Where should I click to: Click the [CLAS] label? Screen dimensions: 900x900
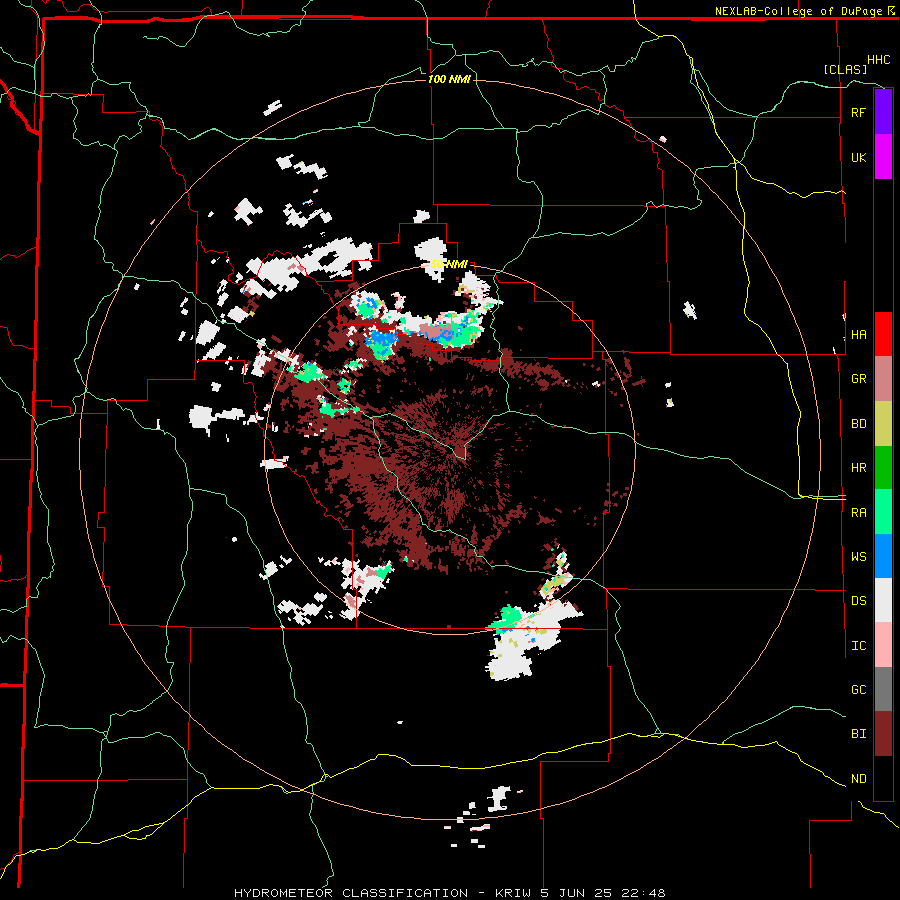point(845,69)
